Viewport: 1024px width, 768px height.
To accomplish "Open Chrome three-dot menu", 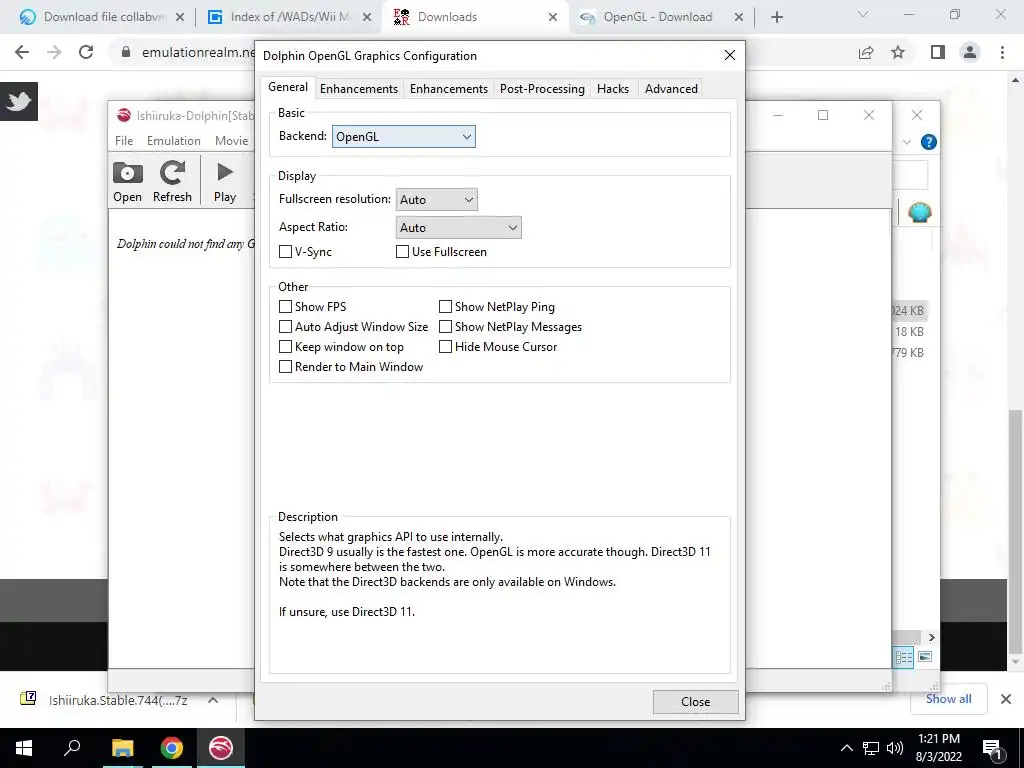I will point(1002,52).
